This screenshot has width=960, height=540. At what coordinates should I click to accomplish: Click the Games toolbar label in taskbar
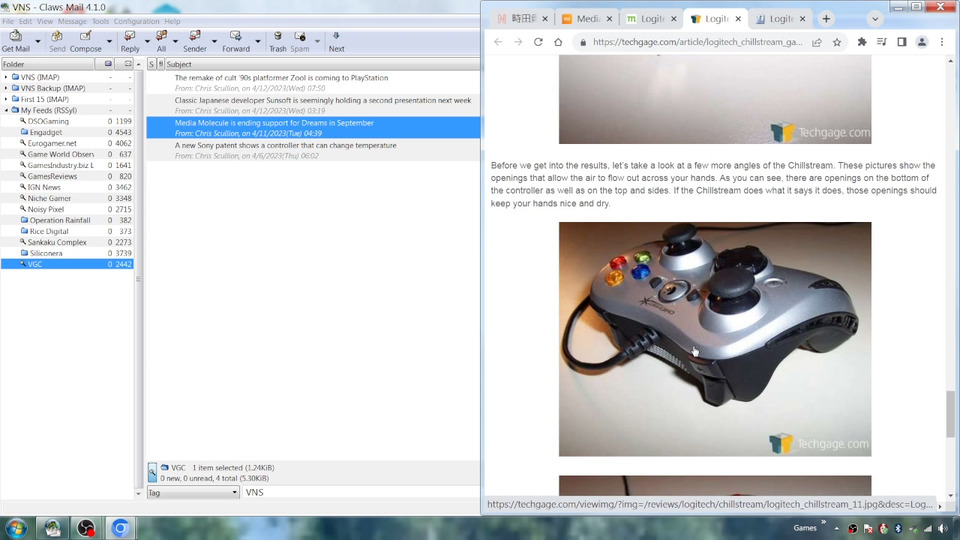[x=804, y=528]
